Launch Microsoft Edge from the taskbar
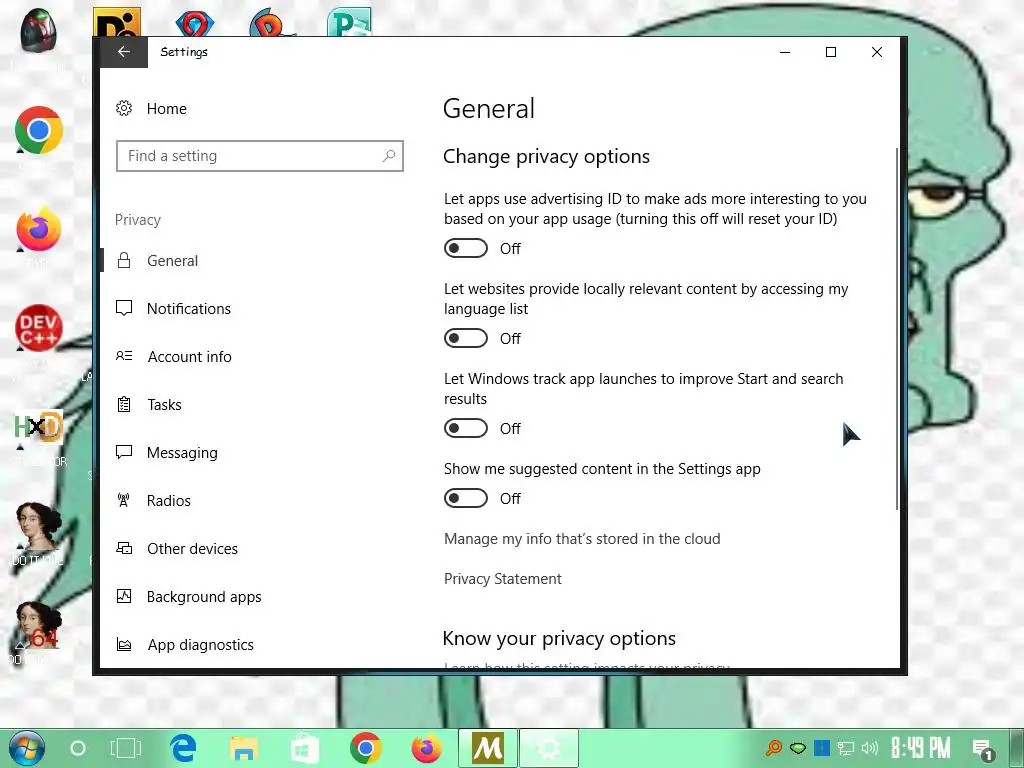1024x768 pixels. click(x=184, y=748)
